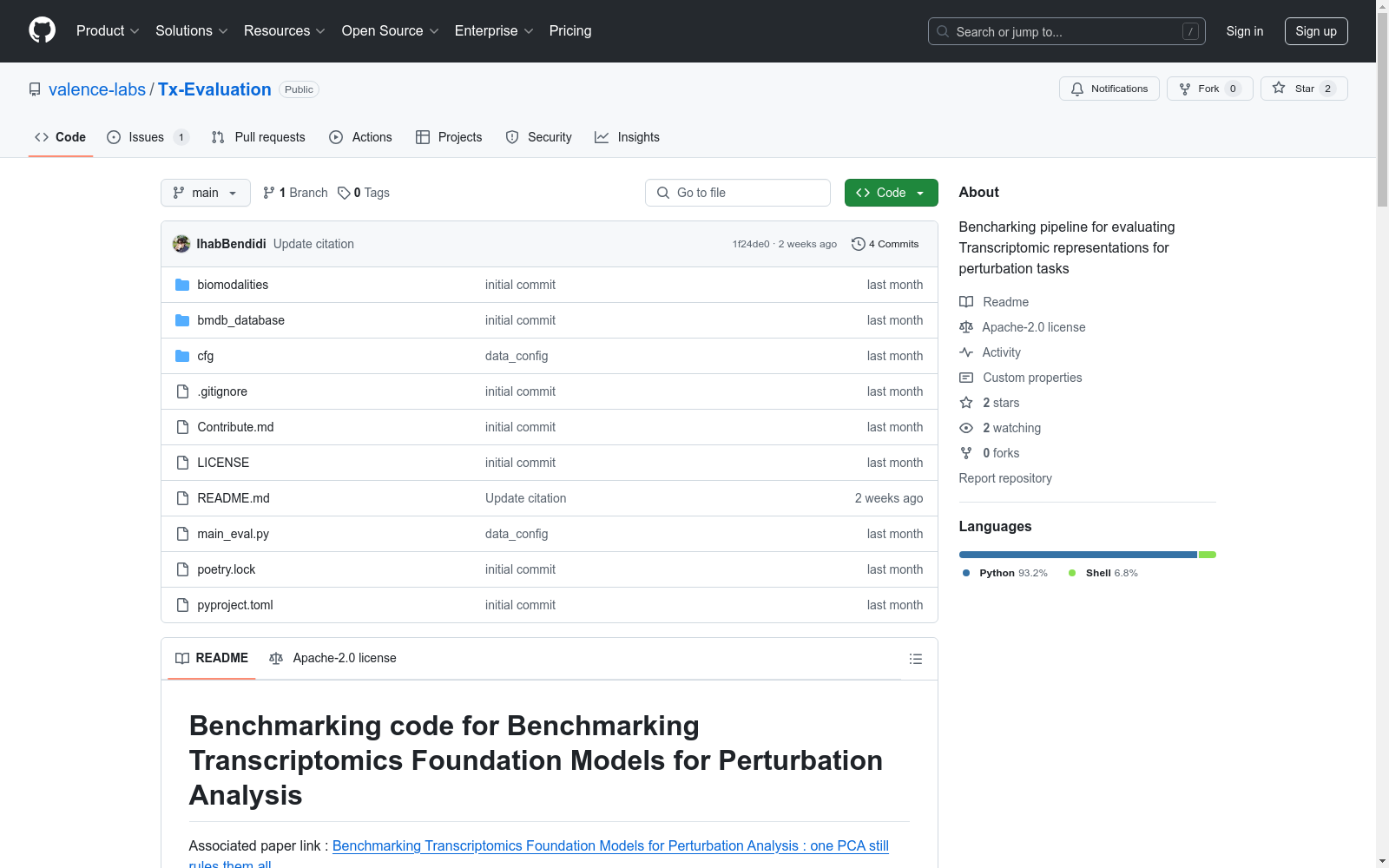This screenshot has width=1389, height=868.
Task: Click the Python segment of languages bar
Action: pyautogui.click(x=1078, y=555)
